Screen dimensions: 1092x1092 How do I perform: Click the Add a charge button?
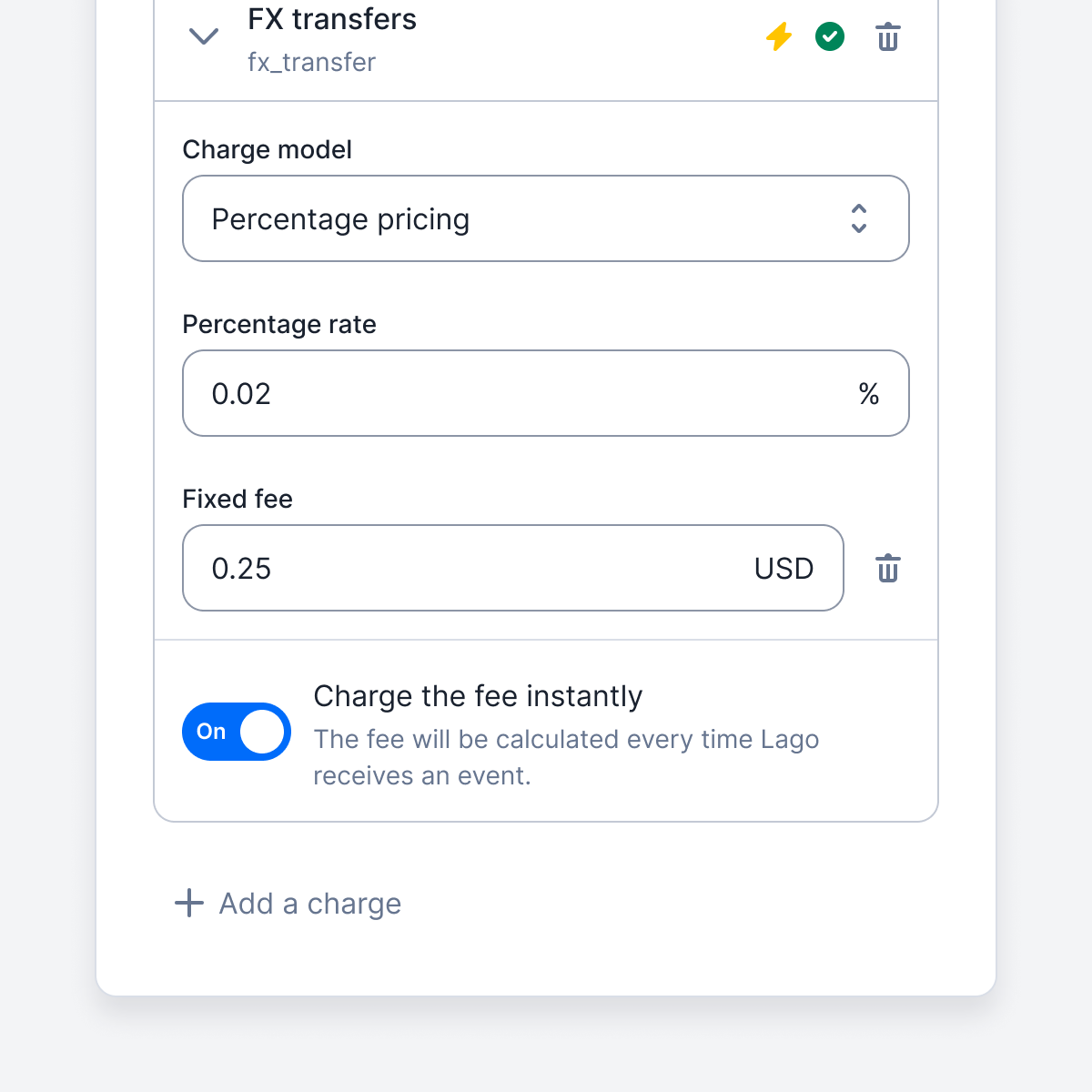[309, 904]
